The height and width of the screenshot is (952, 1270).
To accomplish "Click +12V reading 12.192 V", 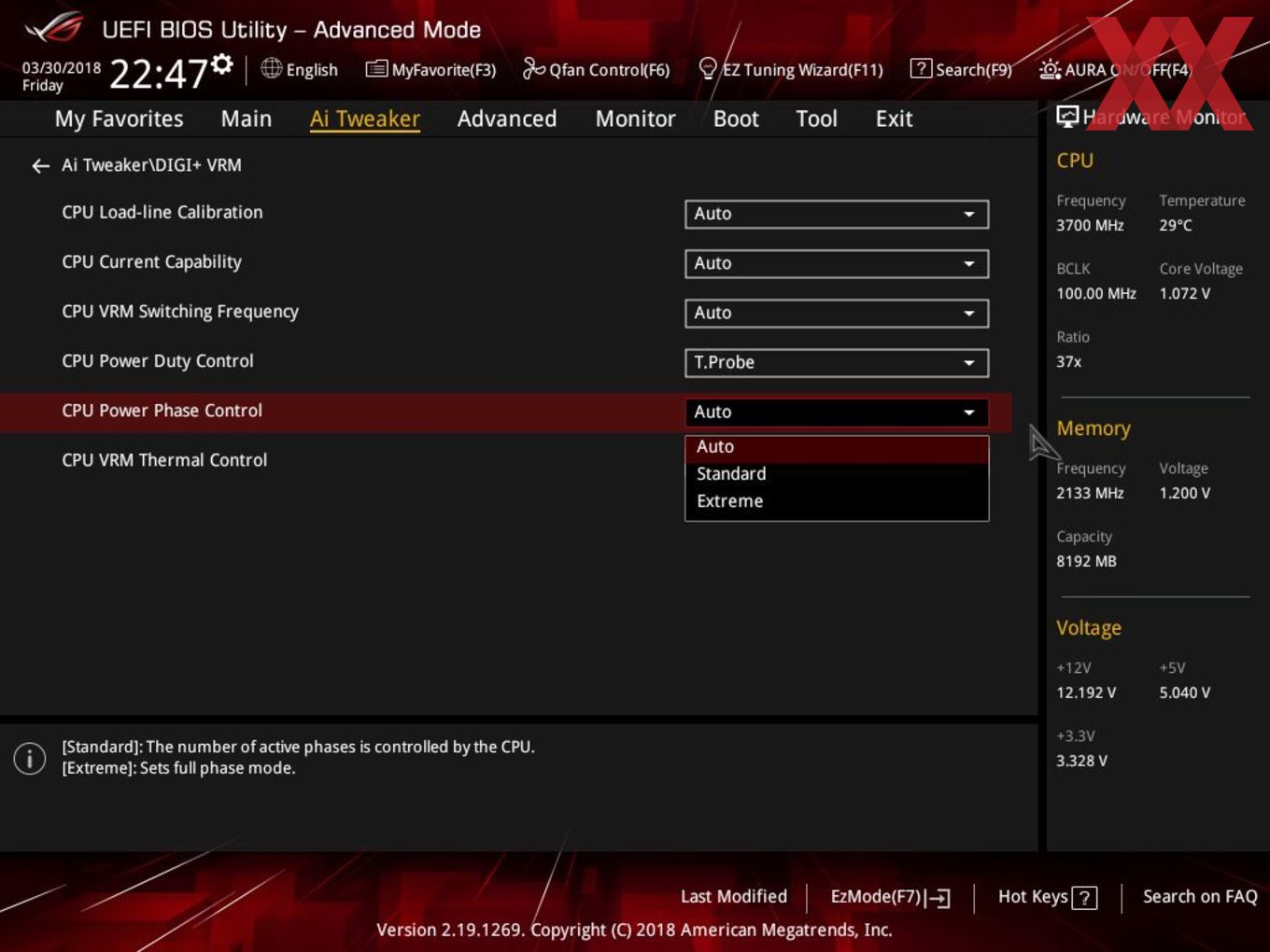I will coord(1086,693).
